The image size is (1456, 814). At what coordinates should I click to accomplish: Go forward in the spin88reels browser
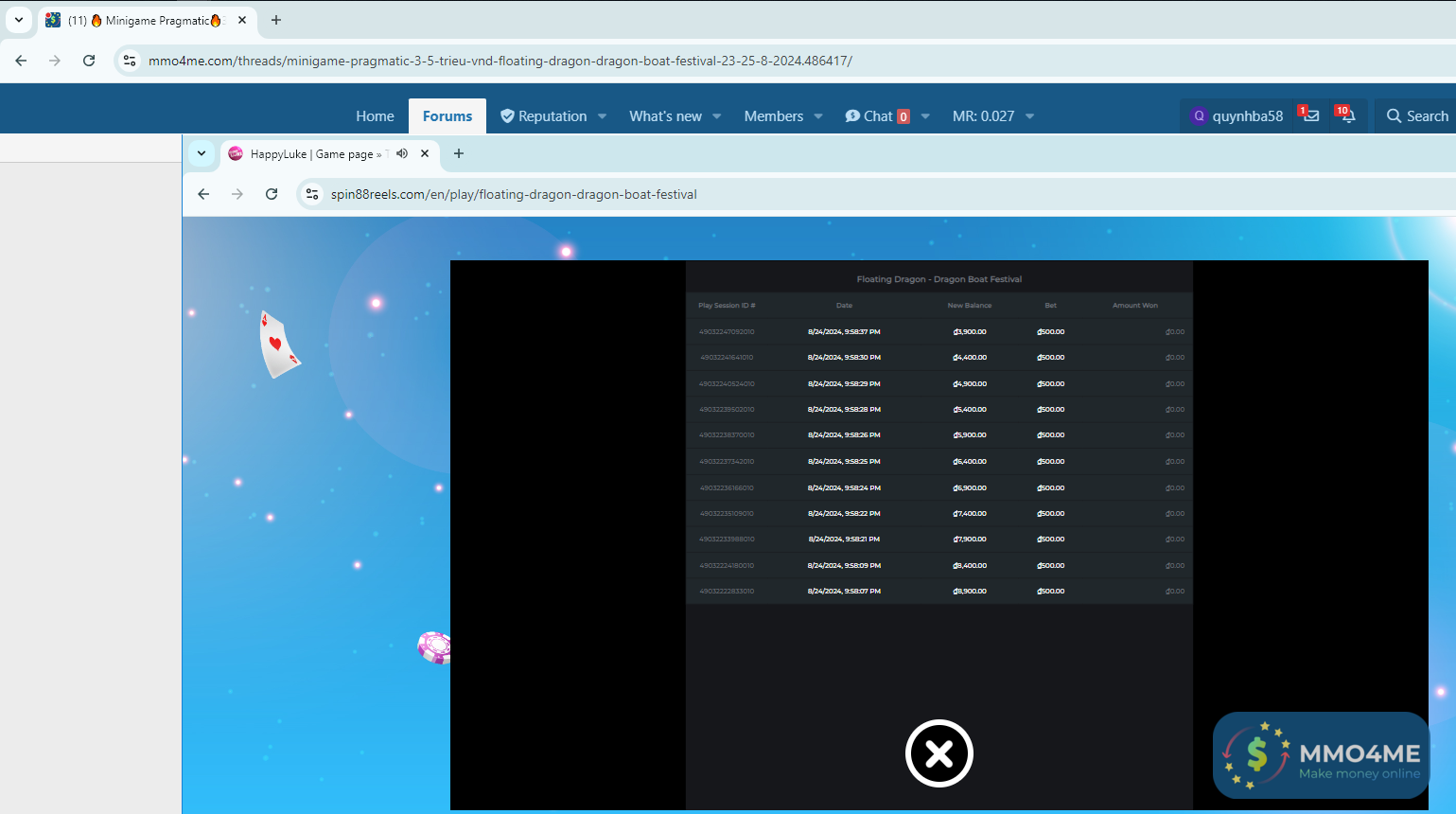tap(237, 194)
